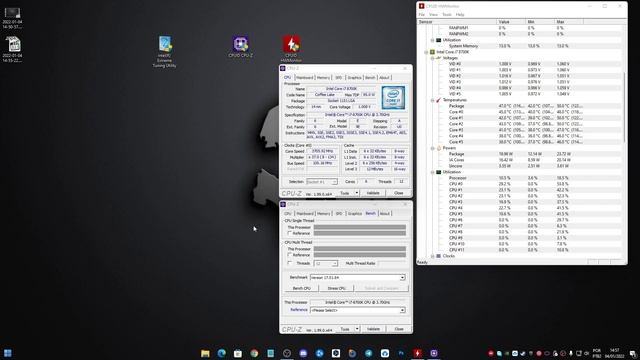Collapse the Temperatures node in HWMonitor
Viewport: 640px width, 360px height.
[432, 100]
